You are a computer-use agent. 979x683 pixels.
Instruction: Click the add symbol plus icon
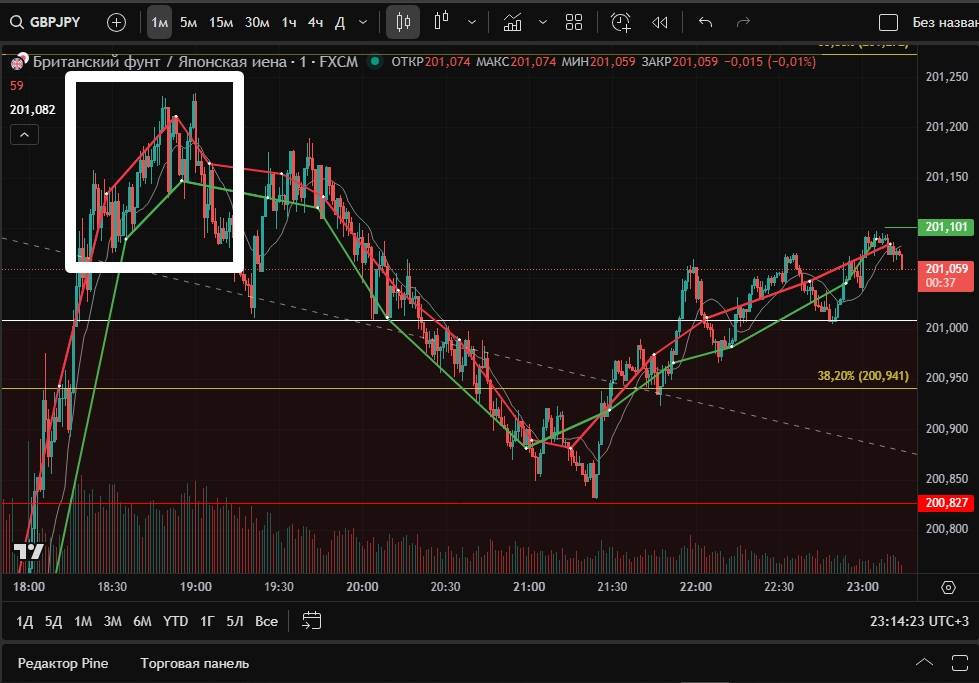pyautogui.click(x=117, y=22)
